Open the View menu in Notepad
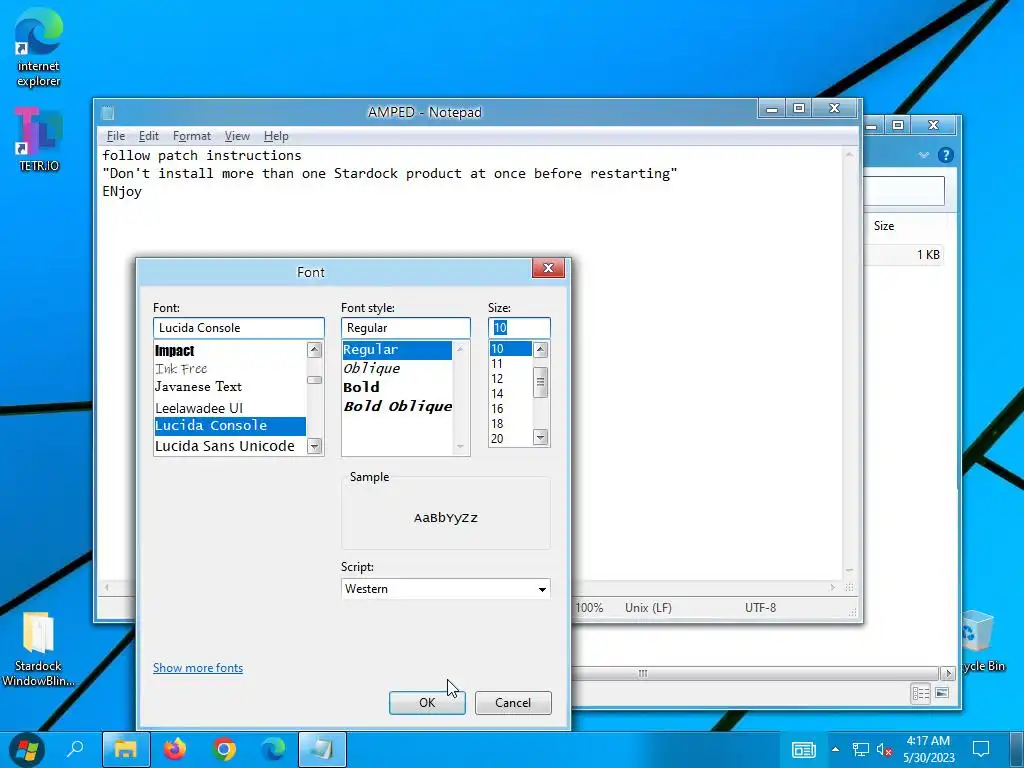 237,136
